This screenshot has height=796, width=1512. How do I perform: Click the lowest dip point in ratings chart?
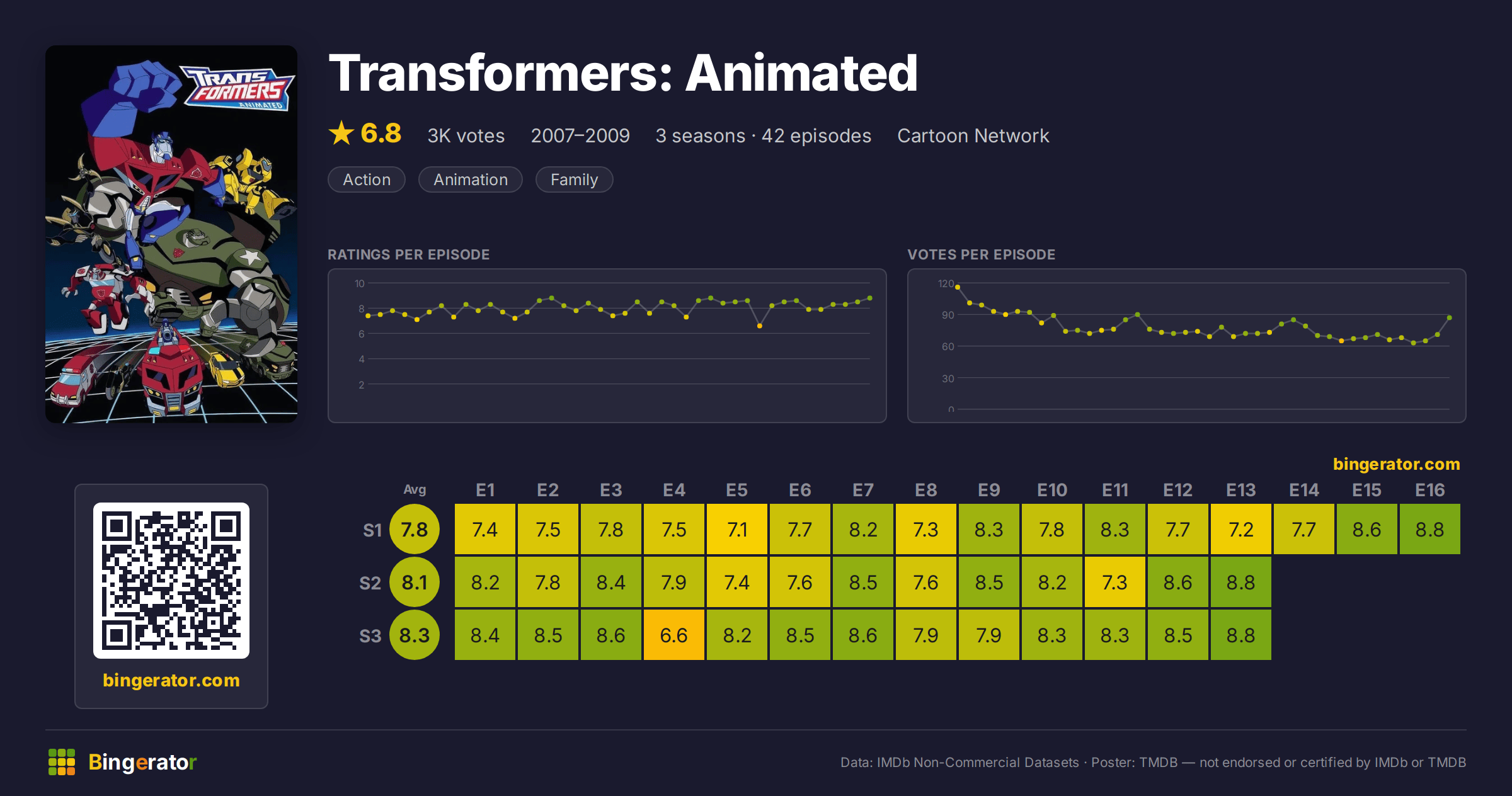(760, 326)
